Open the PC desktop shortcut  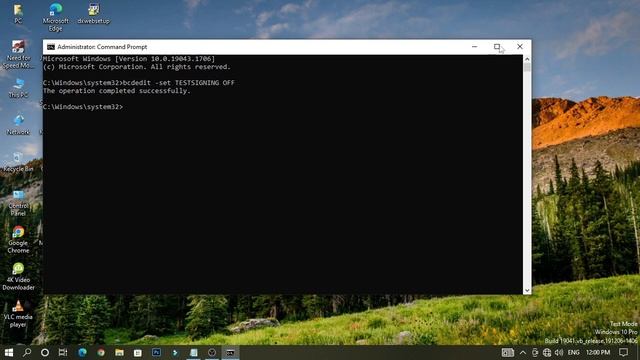[x=18, y=13]
